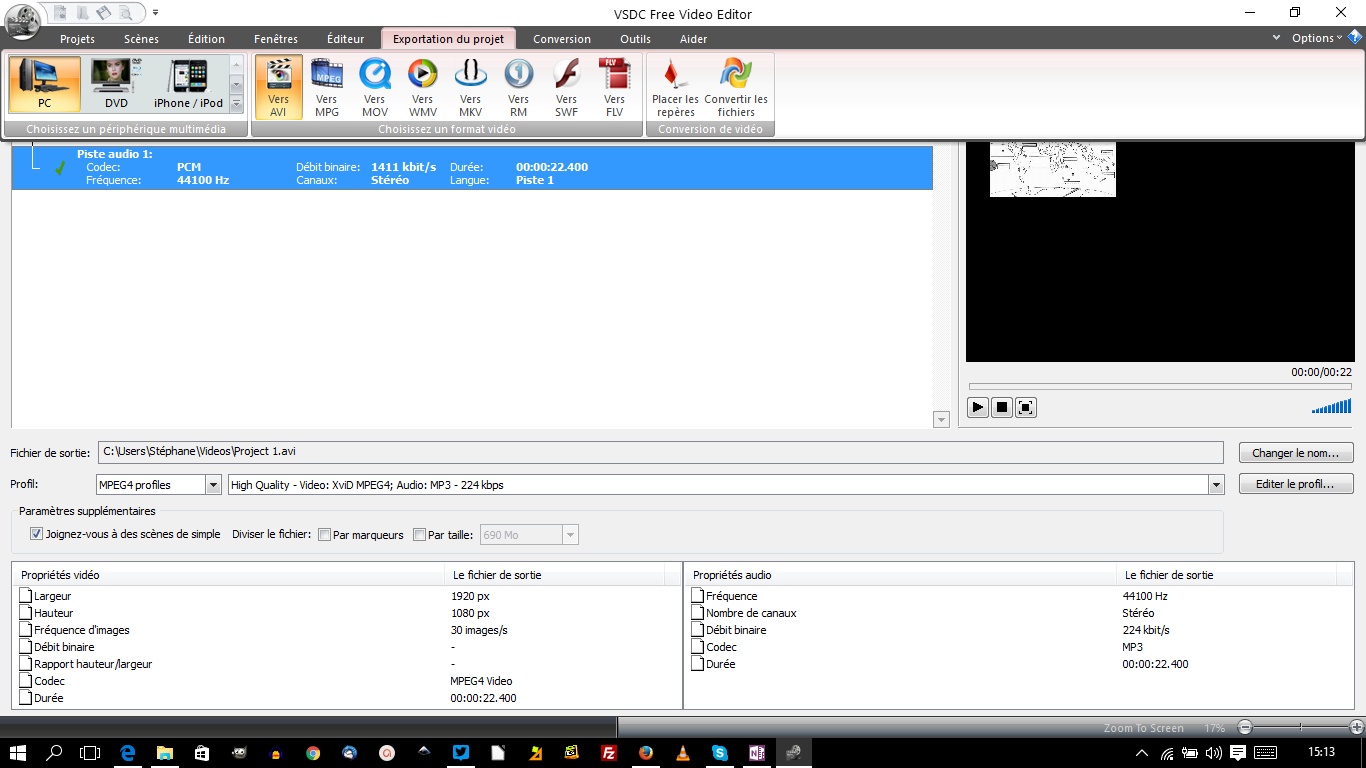Open Firefox from taskbar
Image resolution: width=1366 pixels, height=768 pixels.
point(645,752)
